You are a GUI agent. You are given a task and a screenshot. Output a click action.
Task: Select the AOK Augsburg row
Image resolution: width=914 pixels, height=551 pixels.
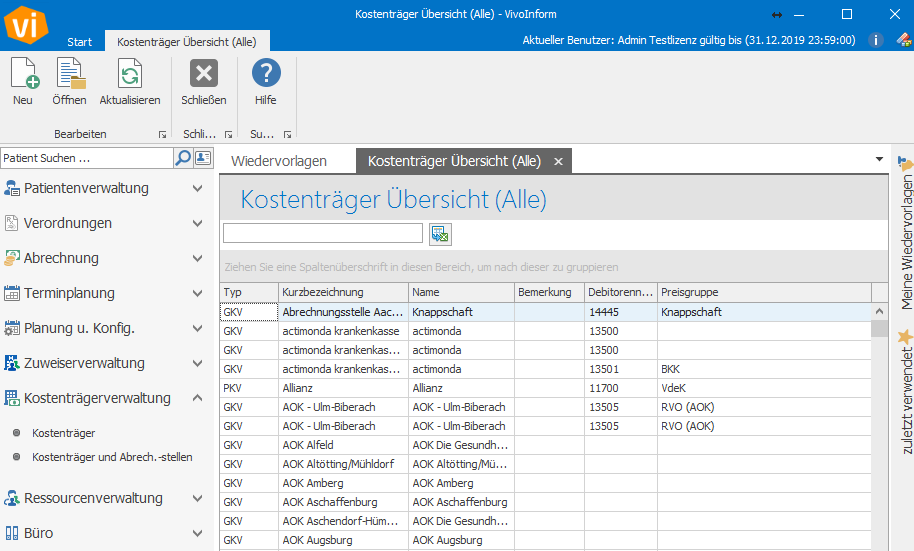545,540
